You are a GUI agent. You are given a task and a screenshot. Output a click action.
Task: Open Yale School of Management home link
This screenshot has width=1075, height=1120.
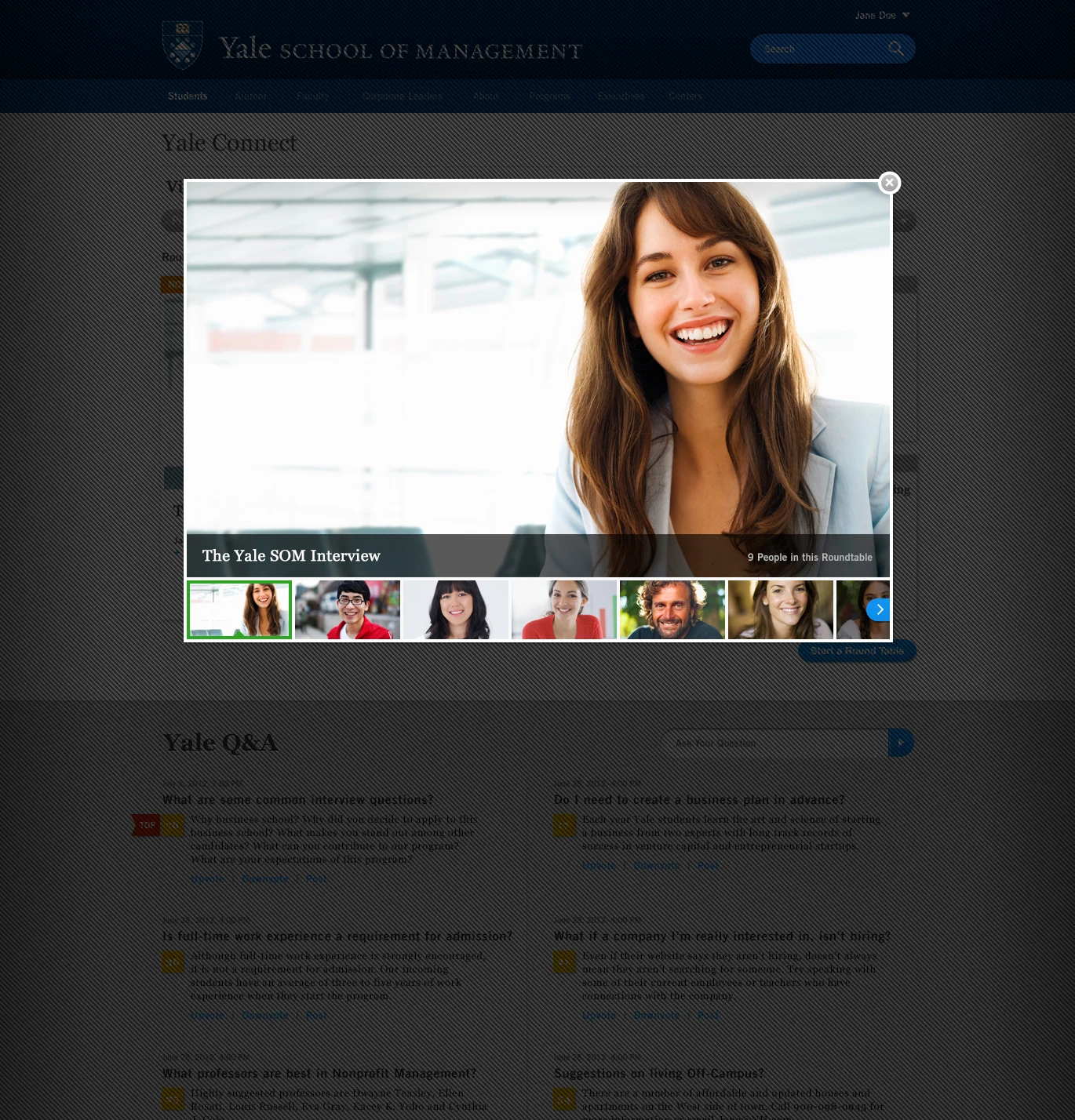(400, 49)
